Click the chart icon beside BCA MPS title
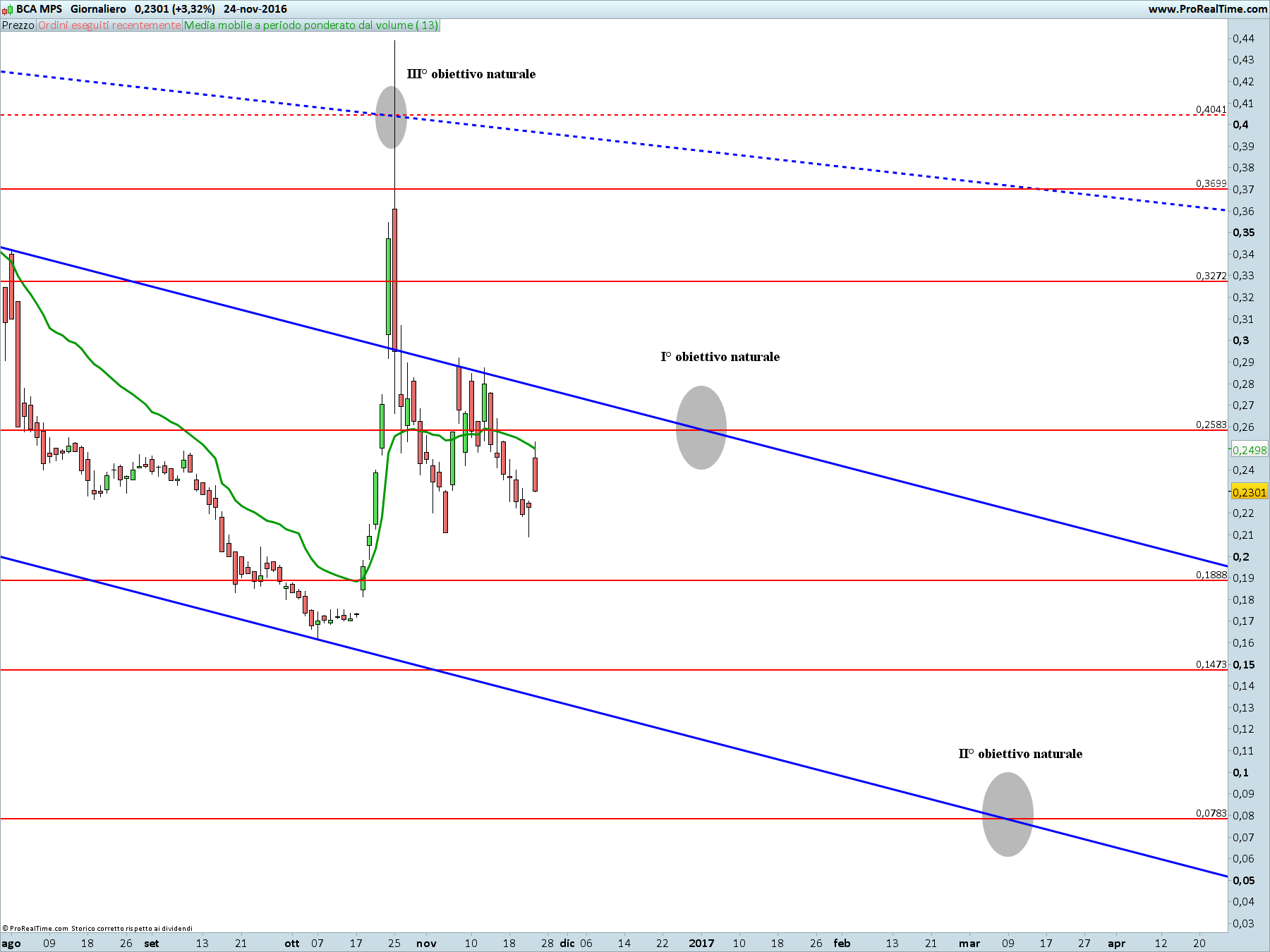 (x=7, y=9)
